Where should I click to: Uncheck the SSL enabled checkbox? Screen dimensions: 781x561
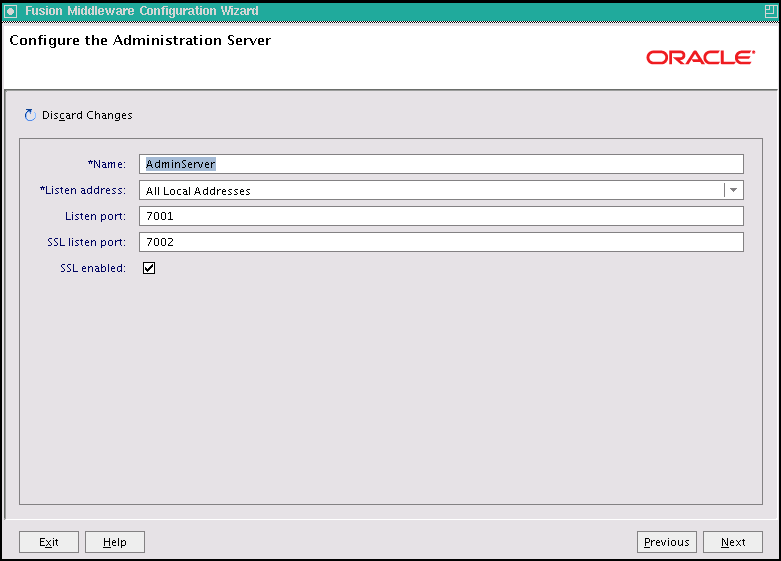click(149, 268)
